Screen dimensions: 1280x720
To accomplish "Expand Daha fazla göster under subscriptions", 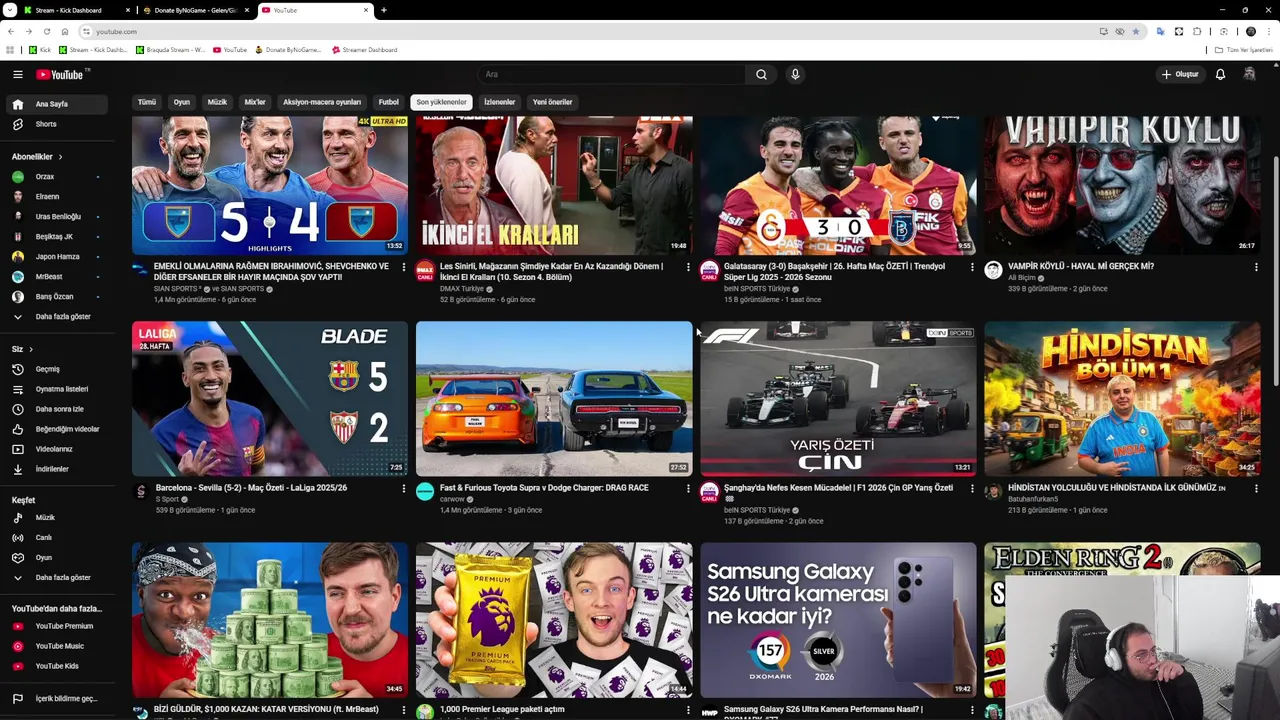I will [x=59, y=316].
